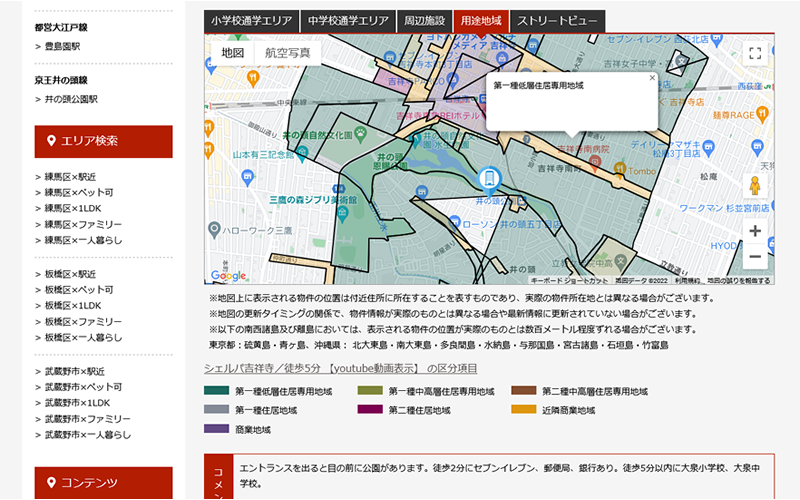The width and height of the screenshot is (800, 500).
Task: Open the ストリートビュー tab
Action: (557, 21)
